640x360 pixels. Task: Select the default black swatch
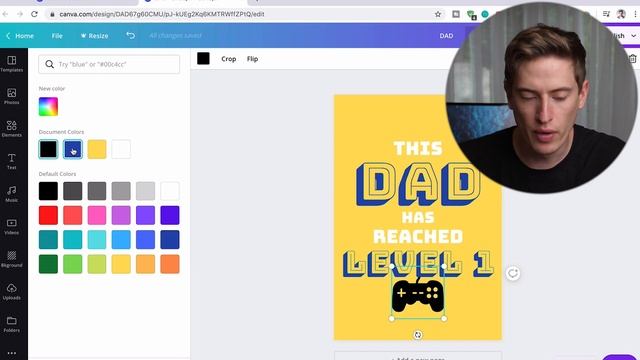48,191
